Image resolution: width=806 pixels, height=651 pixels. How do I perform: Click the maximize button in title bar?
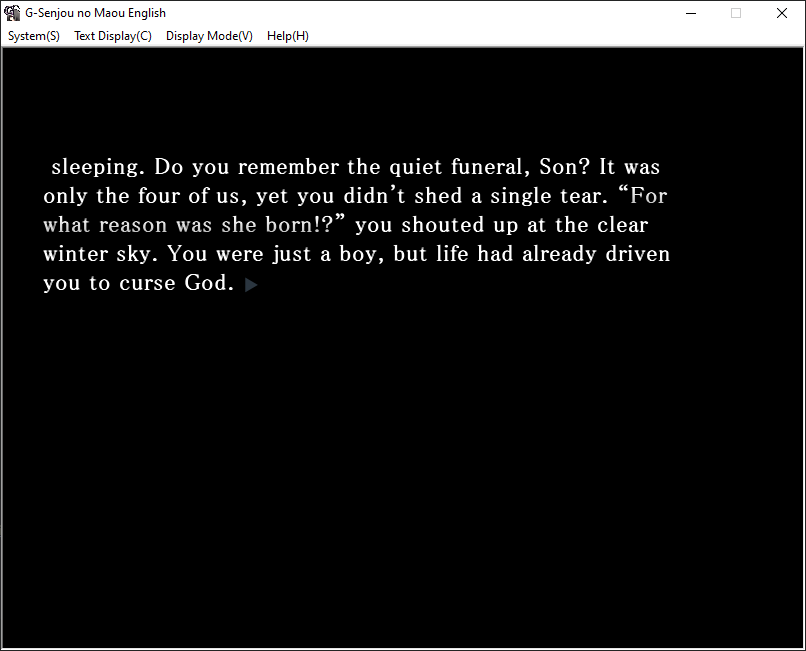point(736,13)
